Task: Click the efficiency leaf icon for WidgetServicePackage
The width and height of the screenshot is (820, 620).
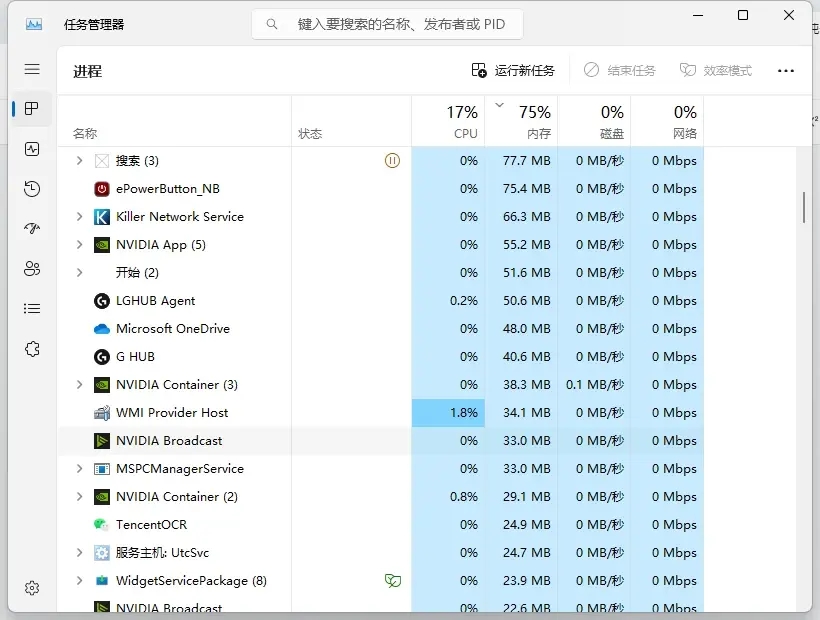Action: tap(393, 580)
